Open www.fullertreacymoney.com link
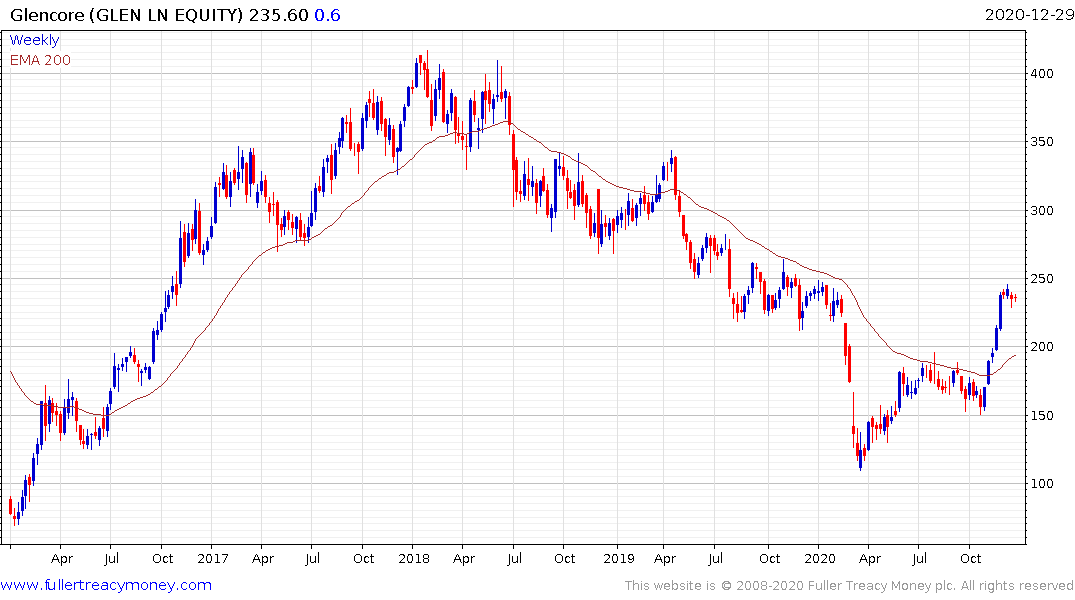 (106, 585)
